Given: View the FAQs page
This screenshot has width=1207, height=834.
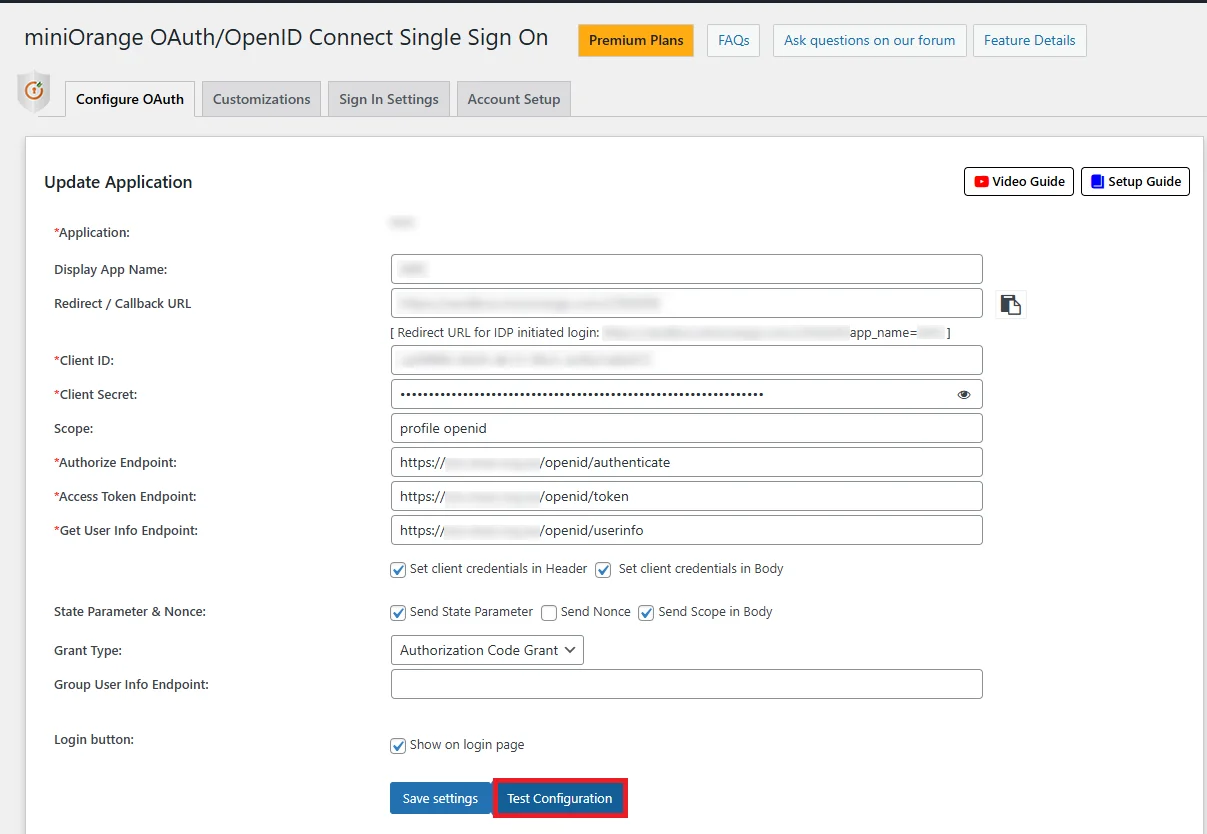Looking at the screenshot, I should point(733,40).
